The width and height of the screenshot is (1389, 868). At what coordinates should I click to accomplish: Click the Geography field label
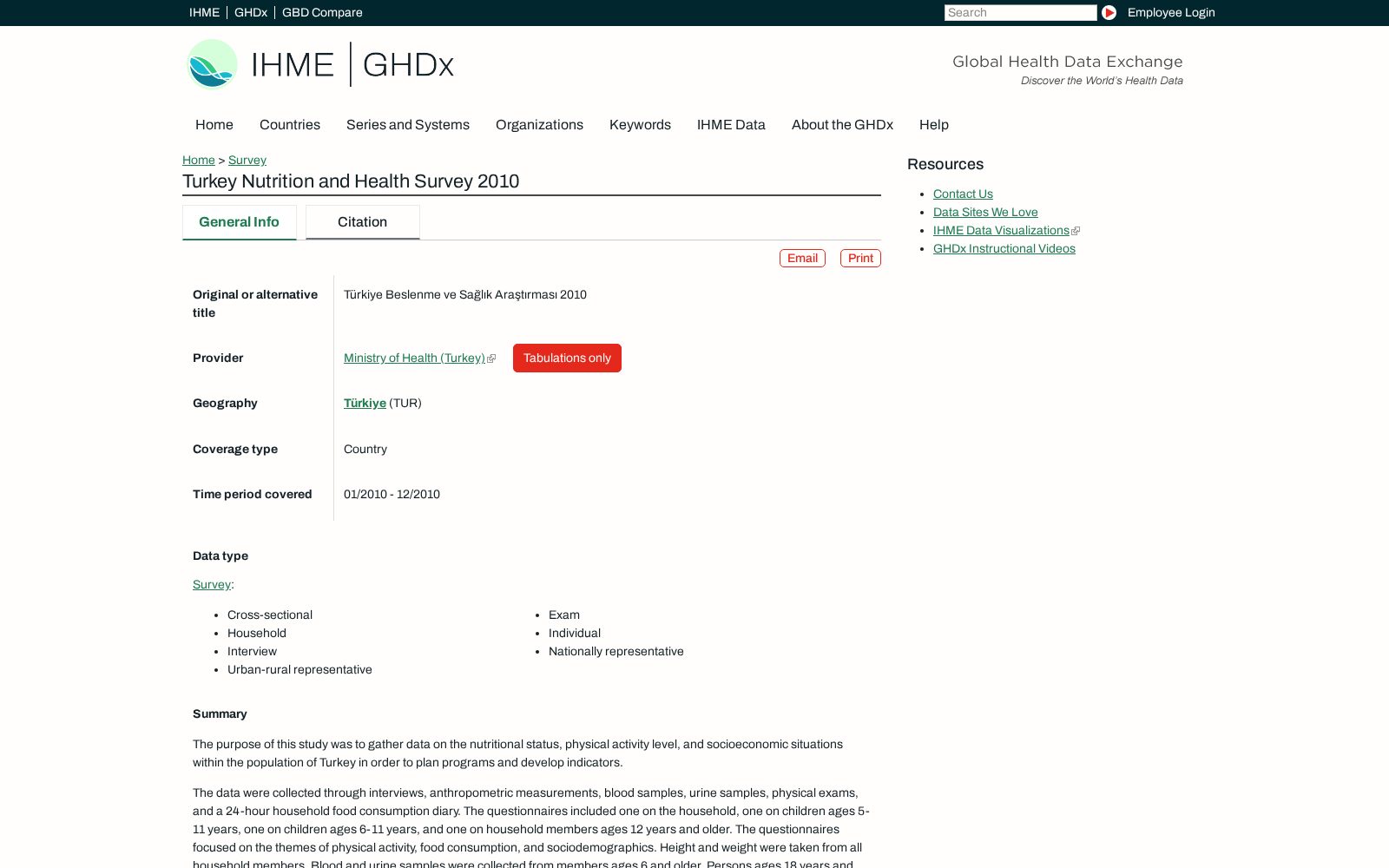click(225, 403)
